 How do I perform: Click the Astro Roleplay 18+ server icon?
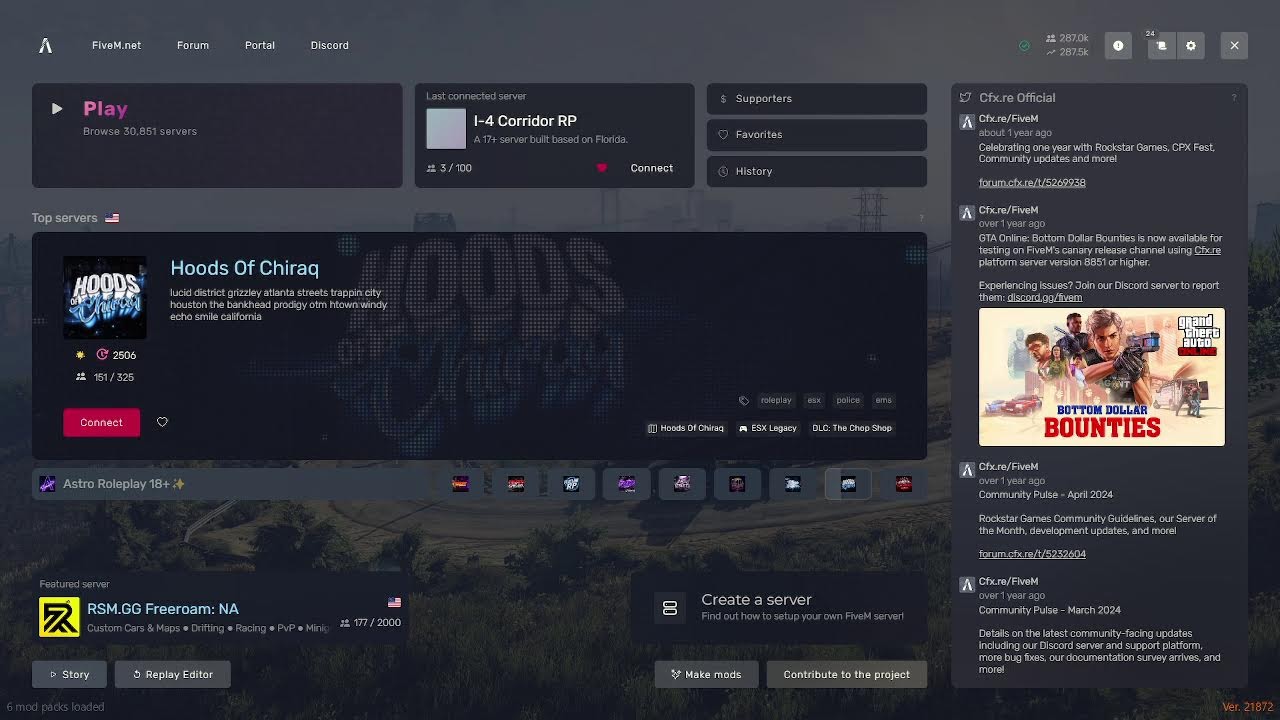pyautogui.click(x=47, y=484)
